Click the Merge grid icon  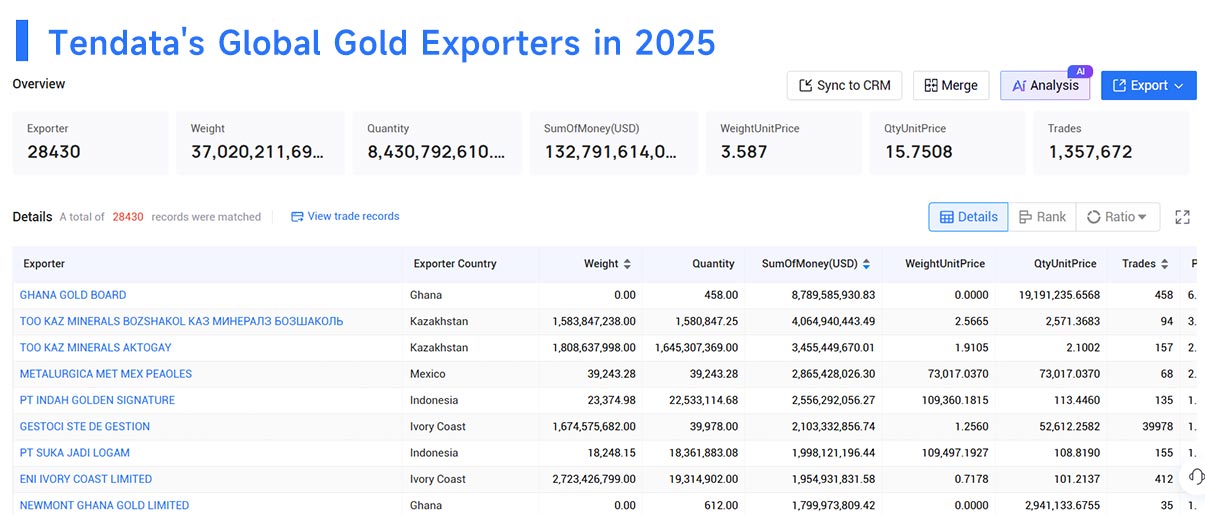(x=930, y=86)
